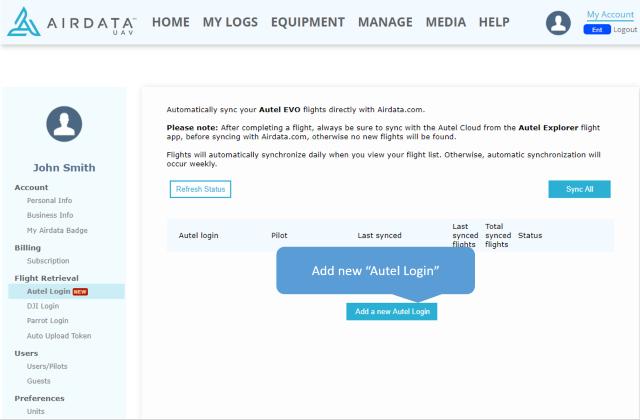Click the NEW badge beside Autel Login
This screenshot has width=640, height=420.
[x=80, y=292]
